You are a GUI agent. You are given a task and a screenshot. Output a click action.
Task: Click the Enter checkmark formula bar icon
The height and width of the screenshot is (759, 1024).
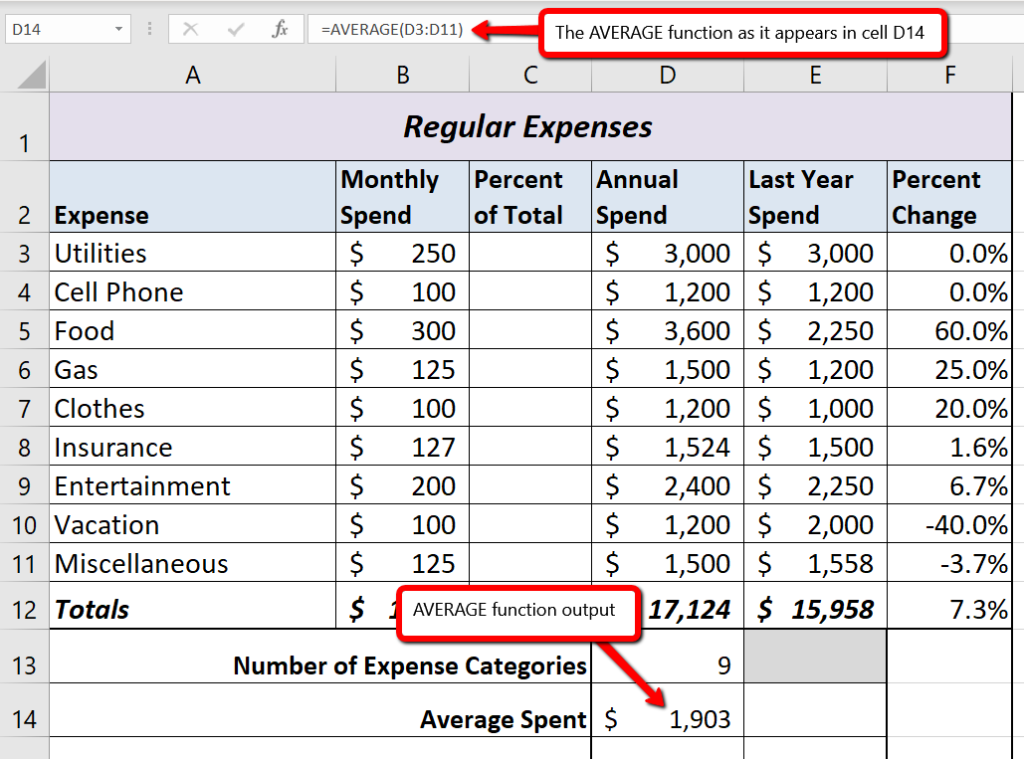236,29
